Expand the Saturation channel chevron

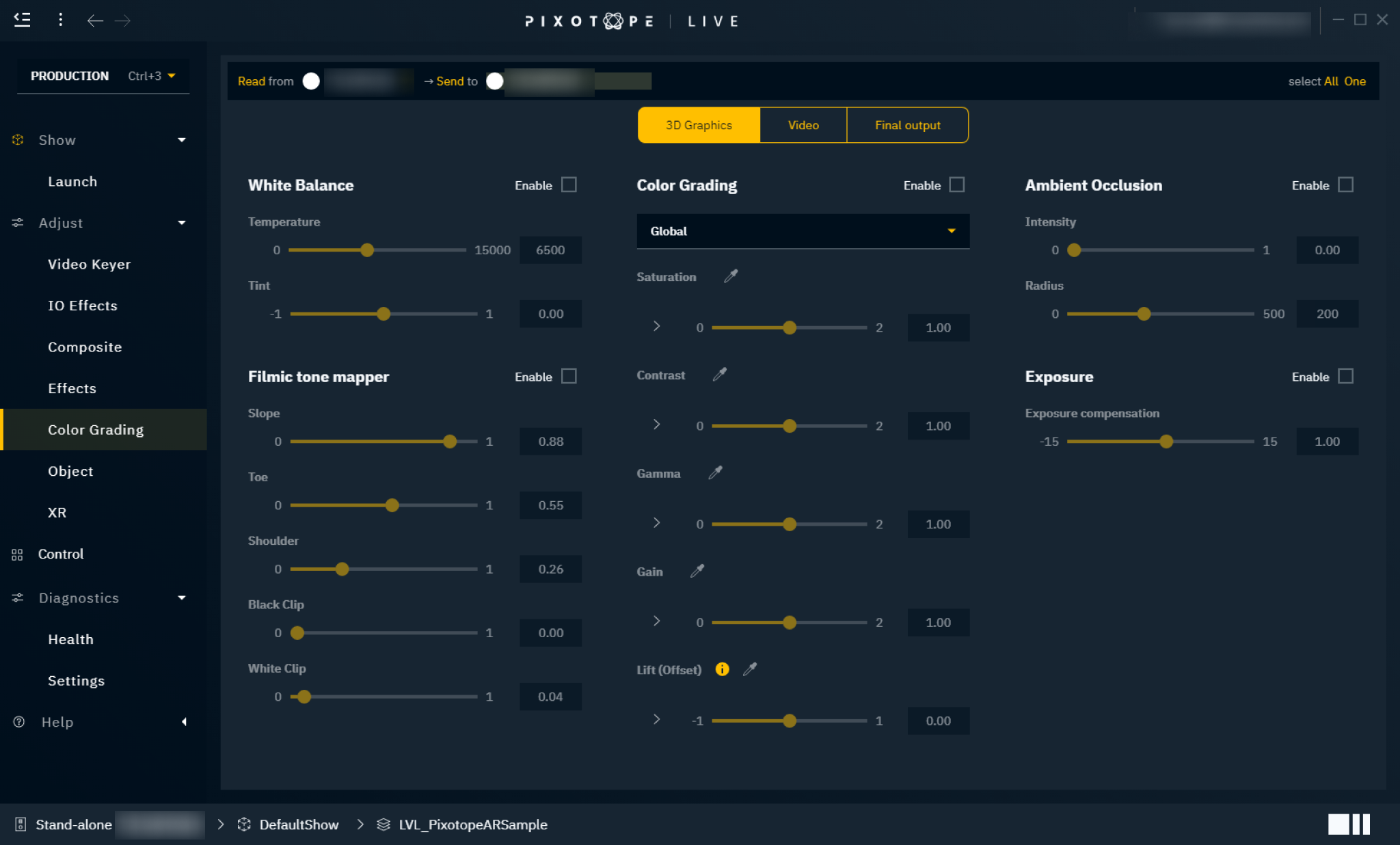(657, 327)
